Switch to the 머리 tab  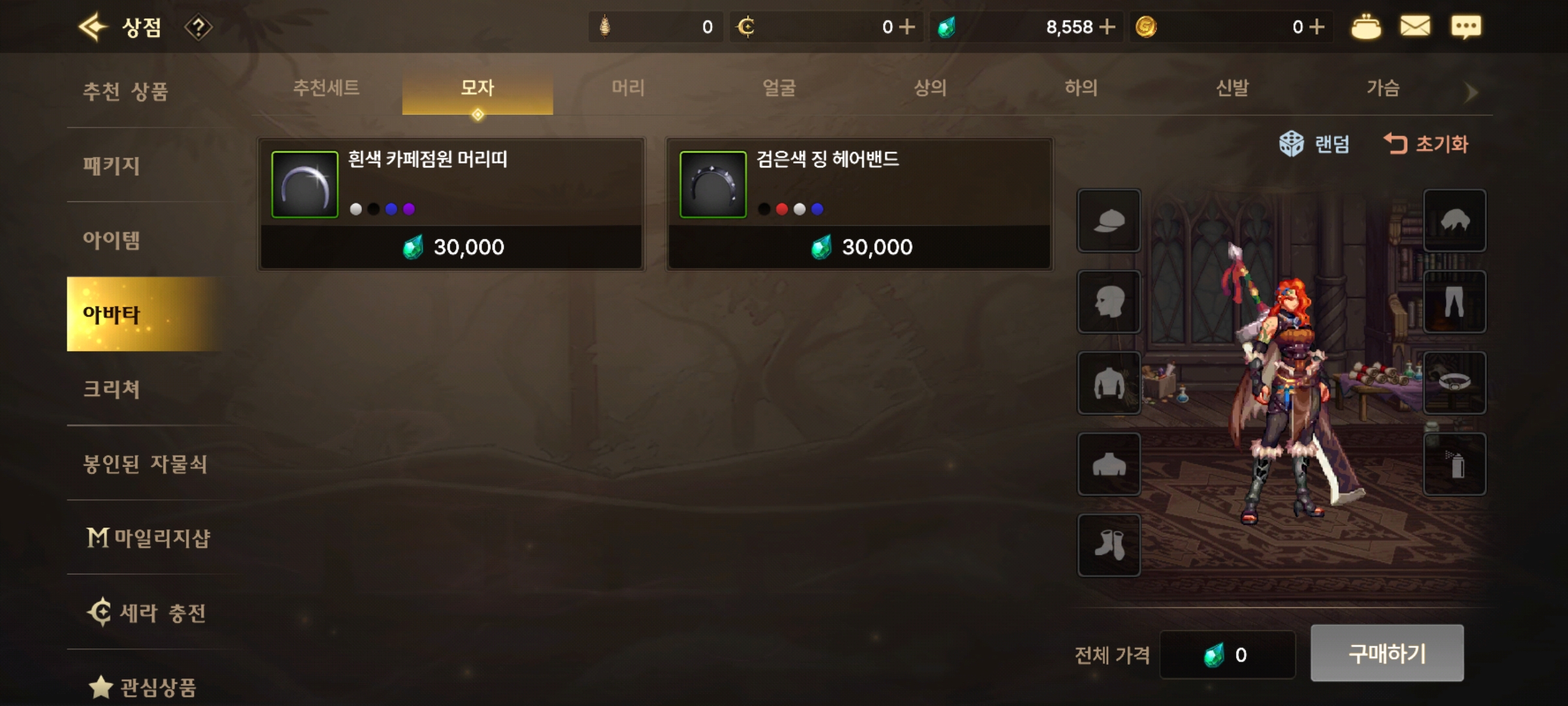[x=628, y=88]
